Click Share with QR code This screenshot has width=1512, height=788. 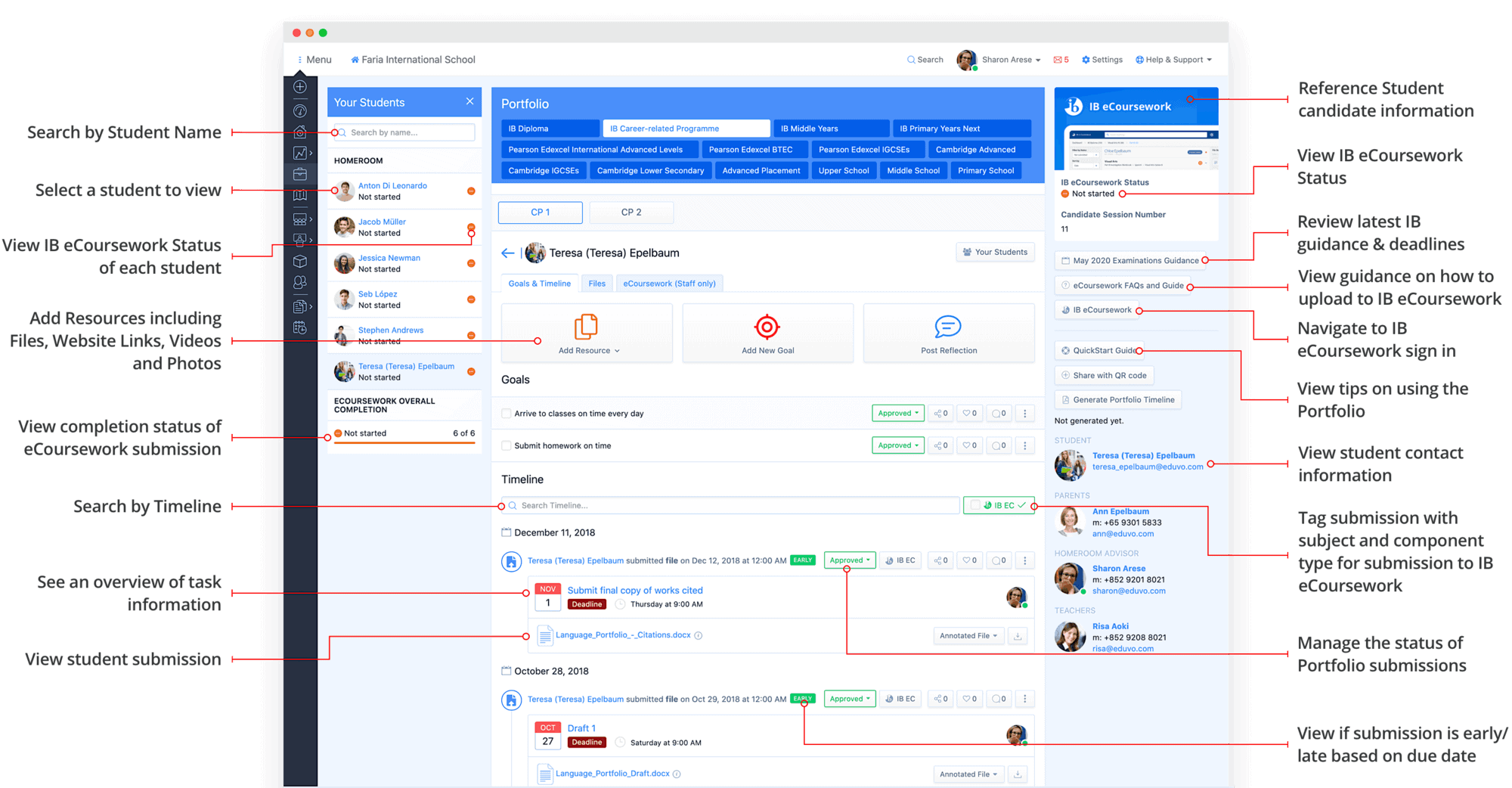coord(1104,376)
